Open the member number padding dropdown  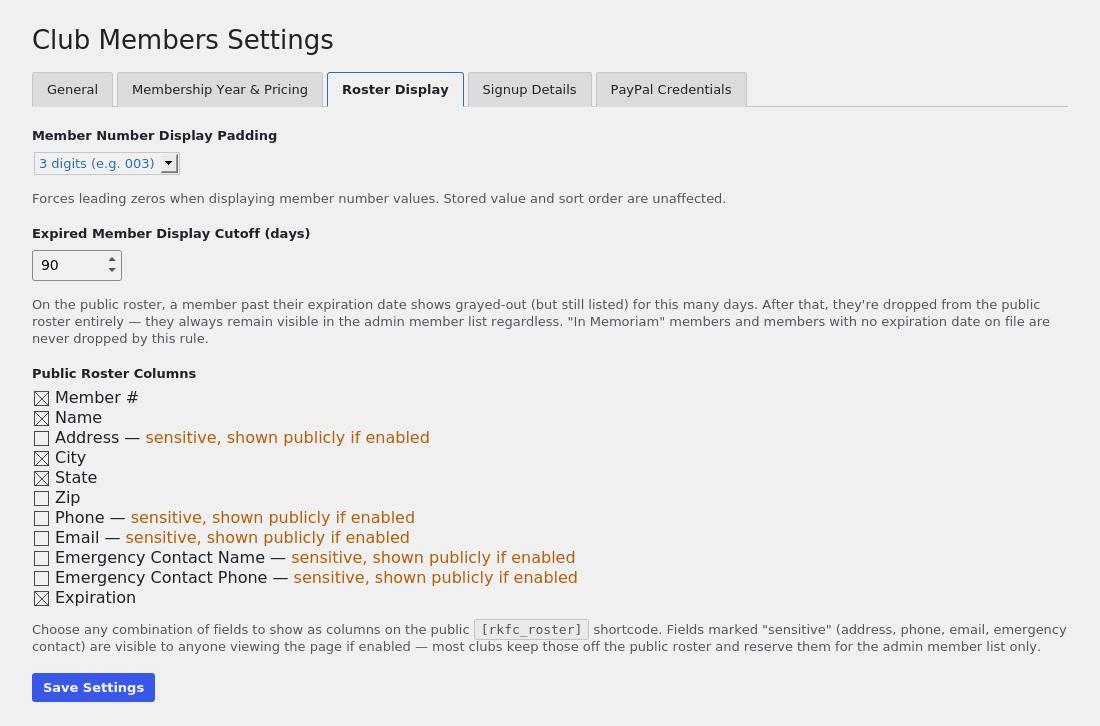107,163
